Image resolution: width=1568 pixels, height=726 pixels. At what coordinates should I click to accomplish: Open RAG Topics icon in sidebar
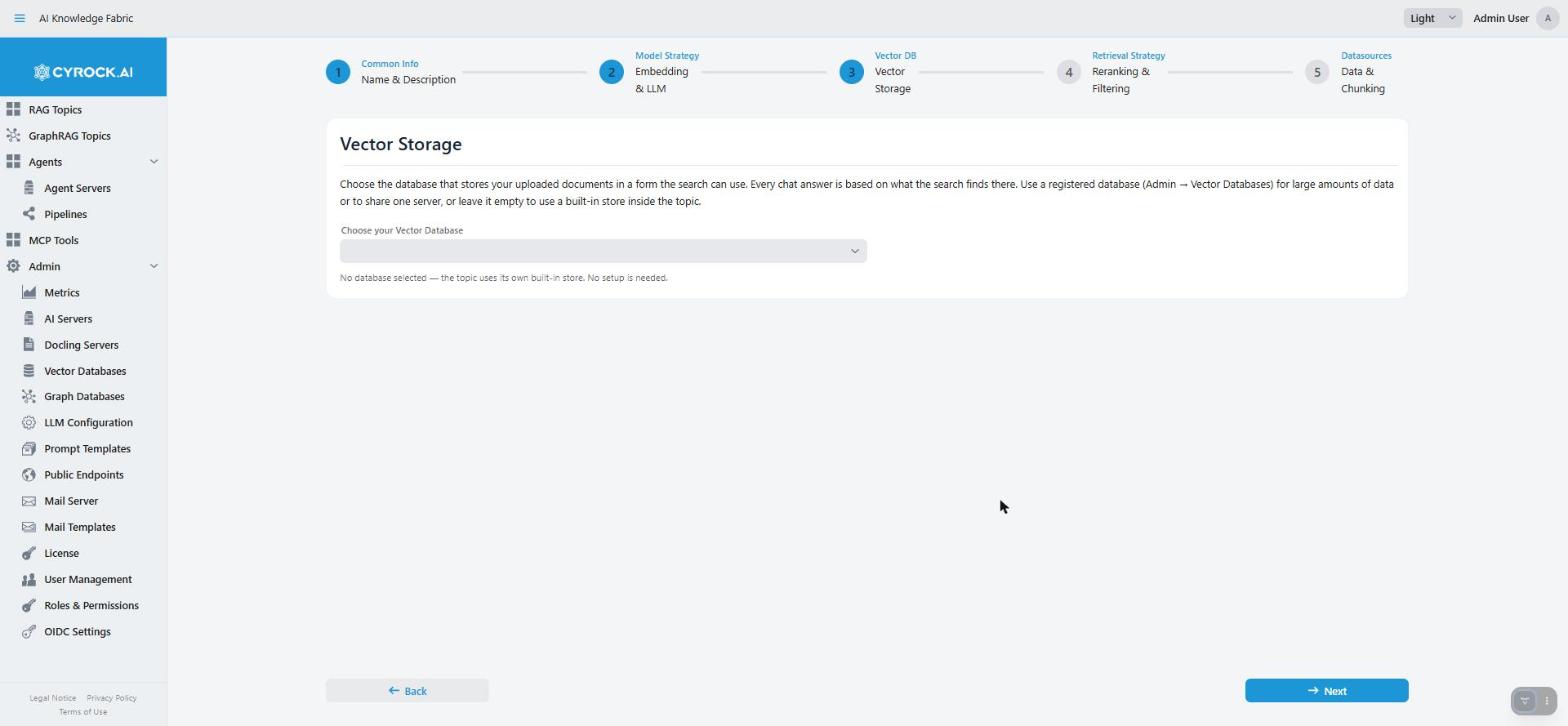point(13,110)
